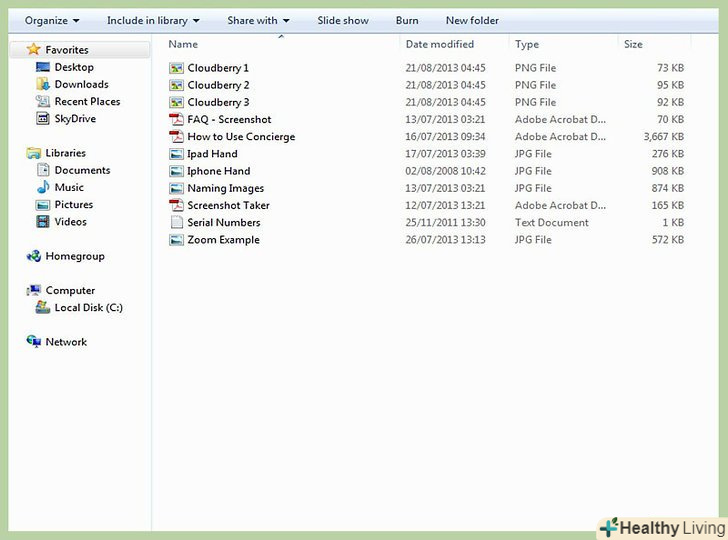Click the SkyDrive icon
Viewport: 728px width, 540px height.
43,118
